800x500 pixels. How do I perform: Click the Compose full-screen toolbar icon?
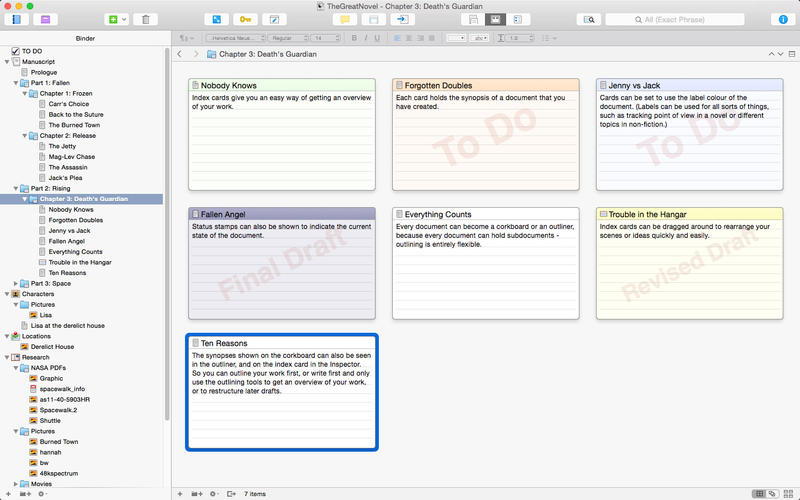click(x=274, y=19)
